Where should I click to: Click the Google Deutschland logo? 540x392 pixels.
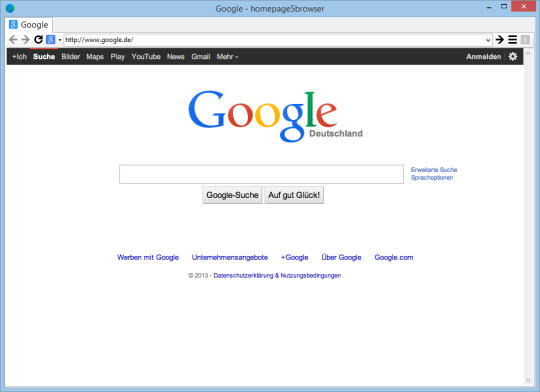(x=275, y=116)
